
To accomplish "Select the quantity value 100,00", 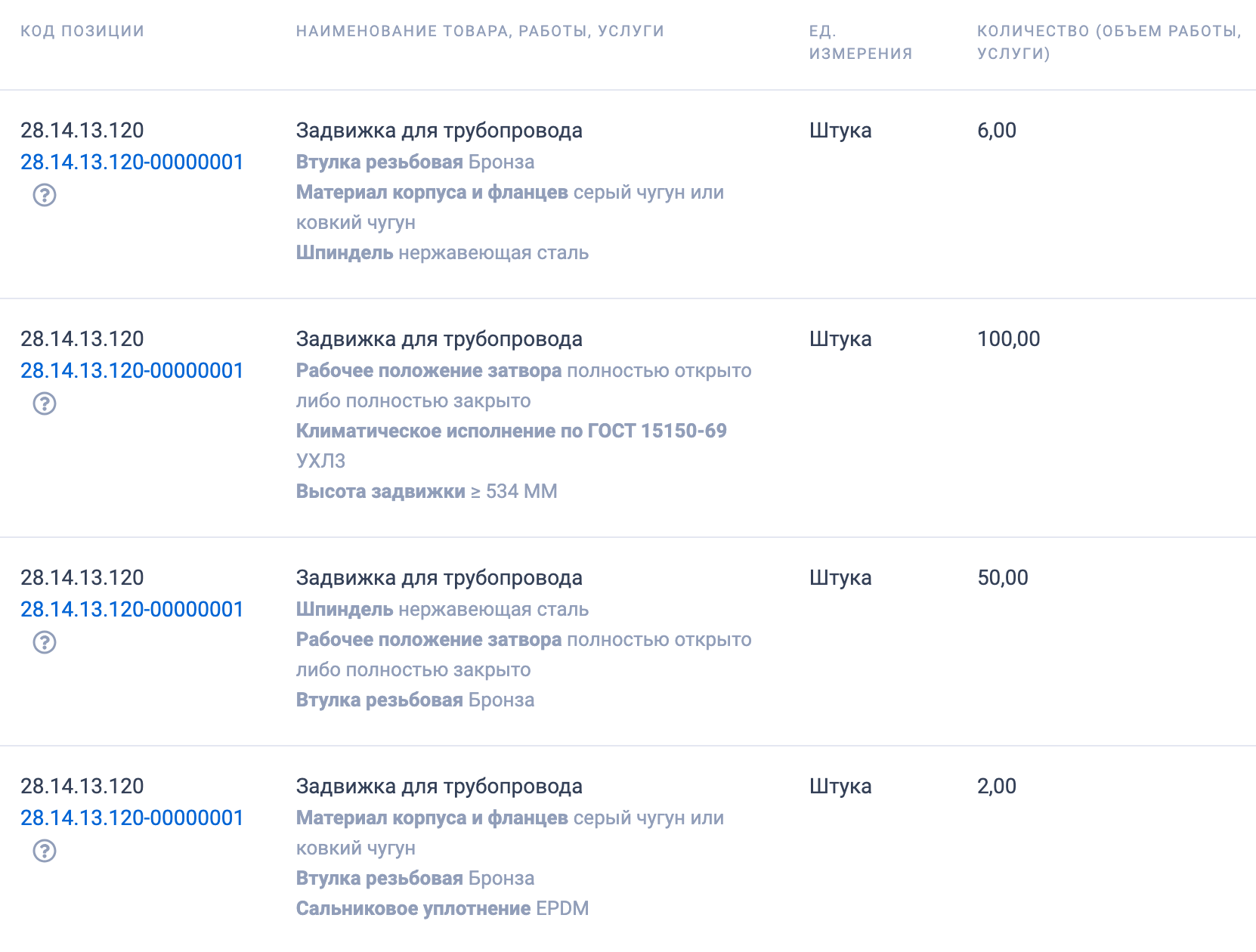I will [x=1010, y=339].
